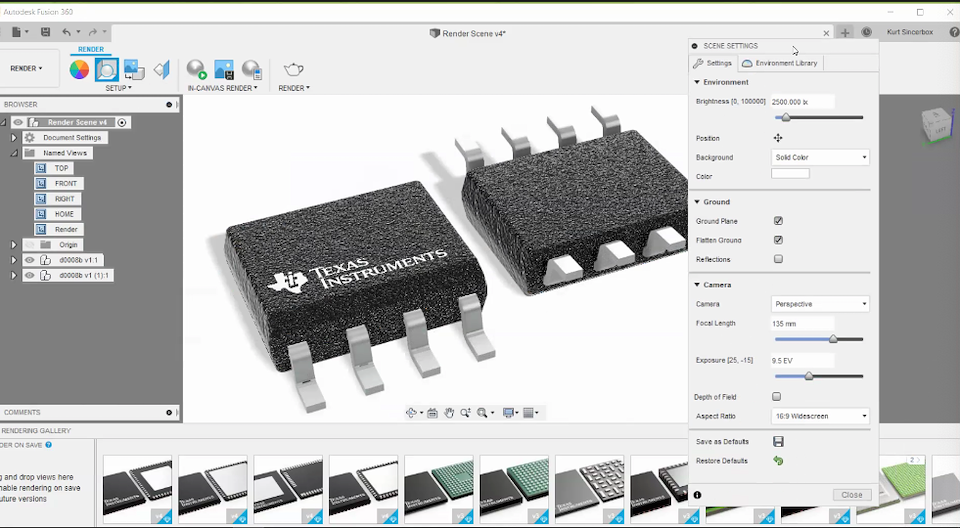
Task: Open the Background Solid Color dropdown
Action: 820,158
